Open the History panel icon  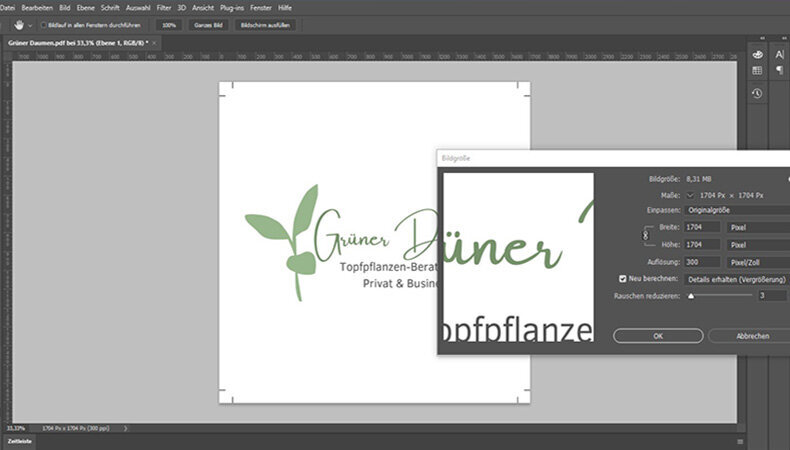pos(757,93)
